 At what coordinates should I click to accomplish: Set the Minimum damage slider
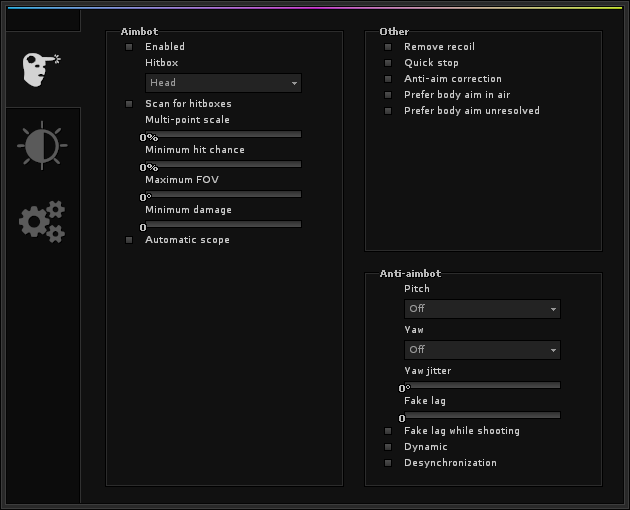[x=223, y=223]
